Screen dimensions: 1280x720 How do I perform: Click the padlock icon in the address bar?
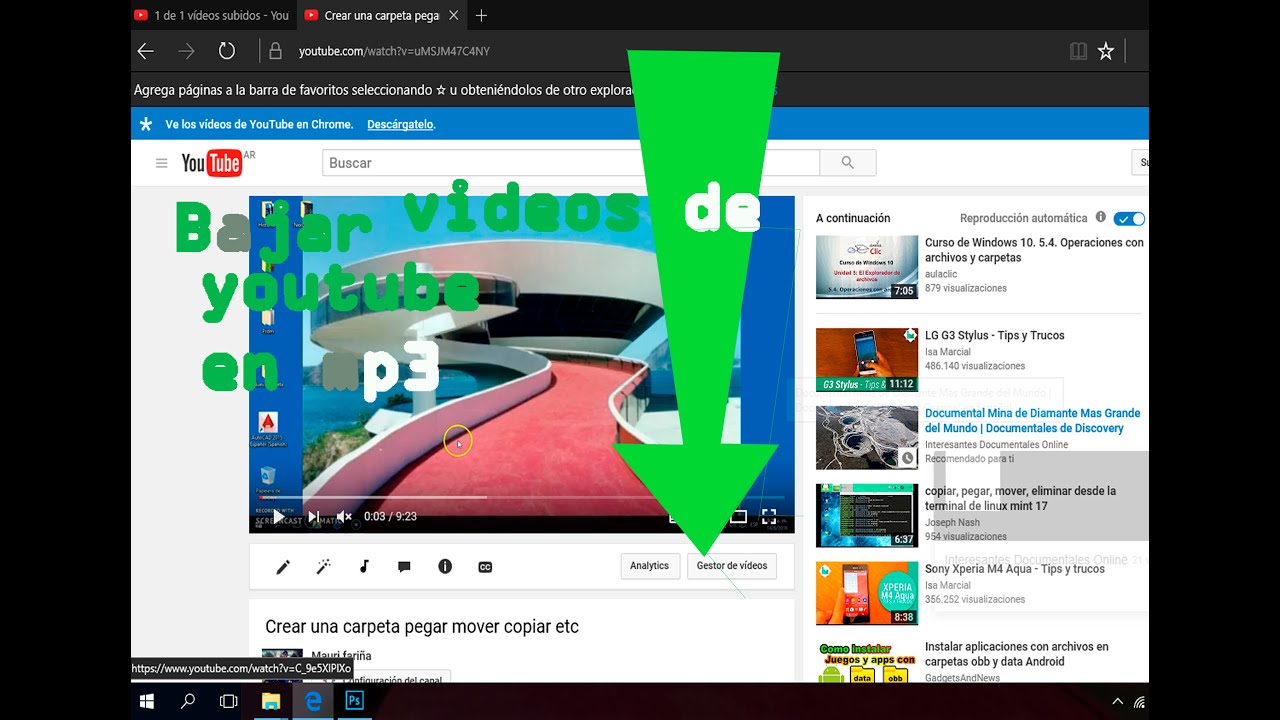click(x=275, y=51)
